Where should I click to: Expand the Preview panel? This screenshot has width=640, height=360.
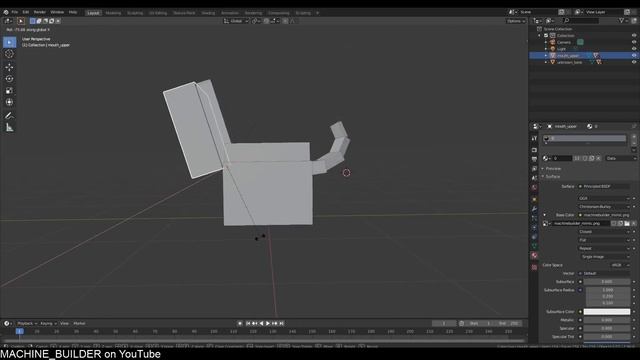click(x=552, y=169)
